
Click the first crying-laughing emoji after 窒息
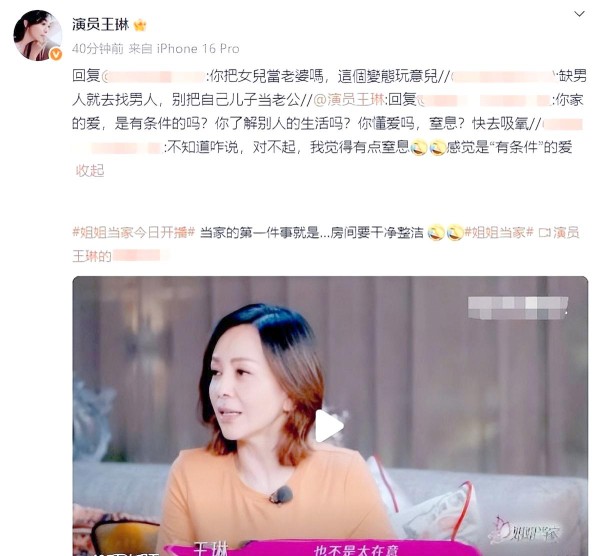(419, 147)
